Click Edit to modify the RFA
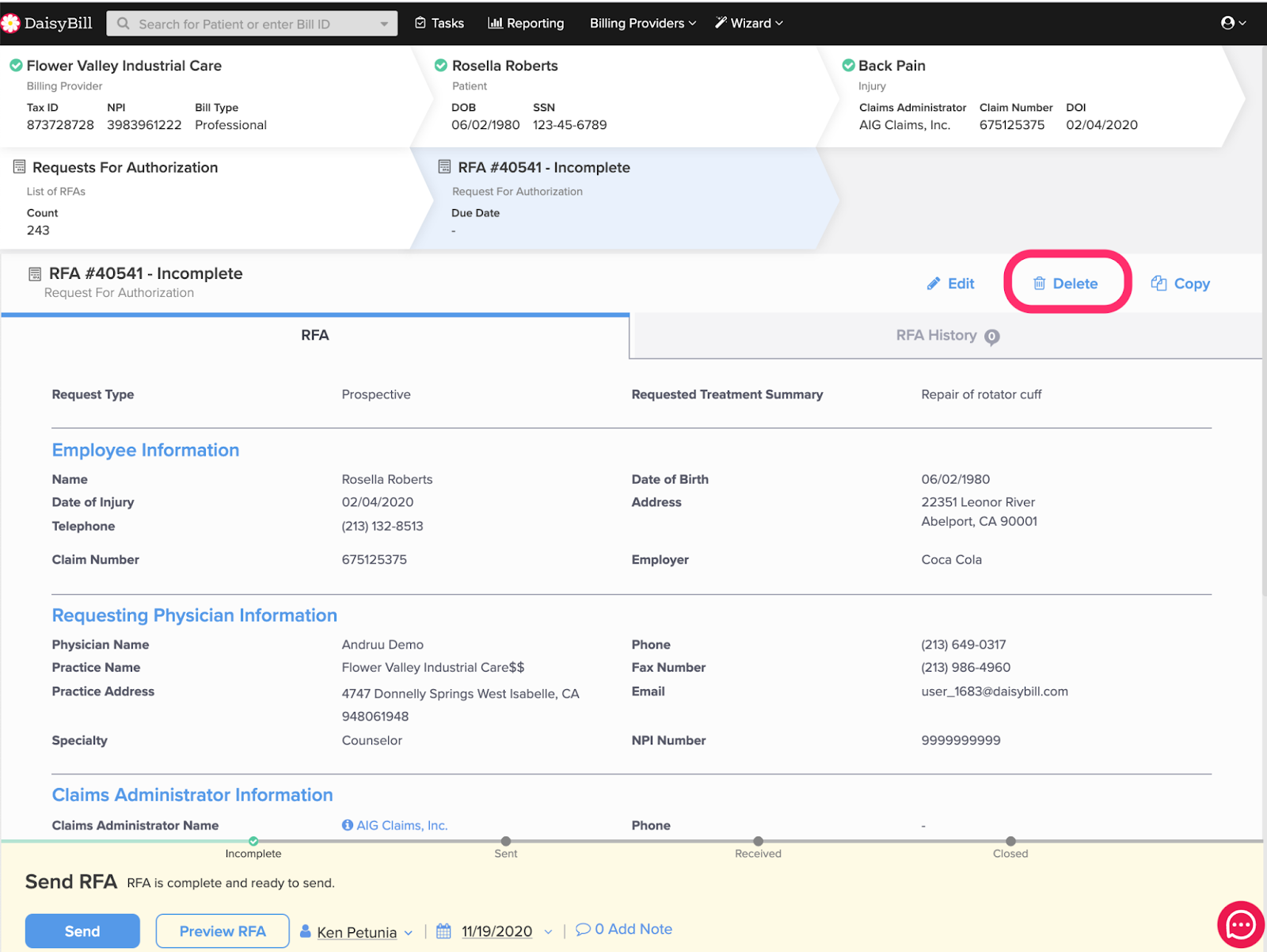The width and height of the screenshot is (1267, 952). tap(951, 284)
